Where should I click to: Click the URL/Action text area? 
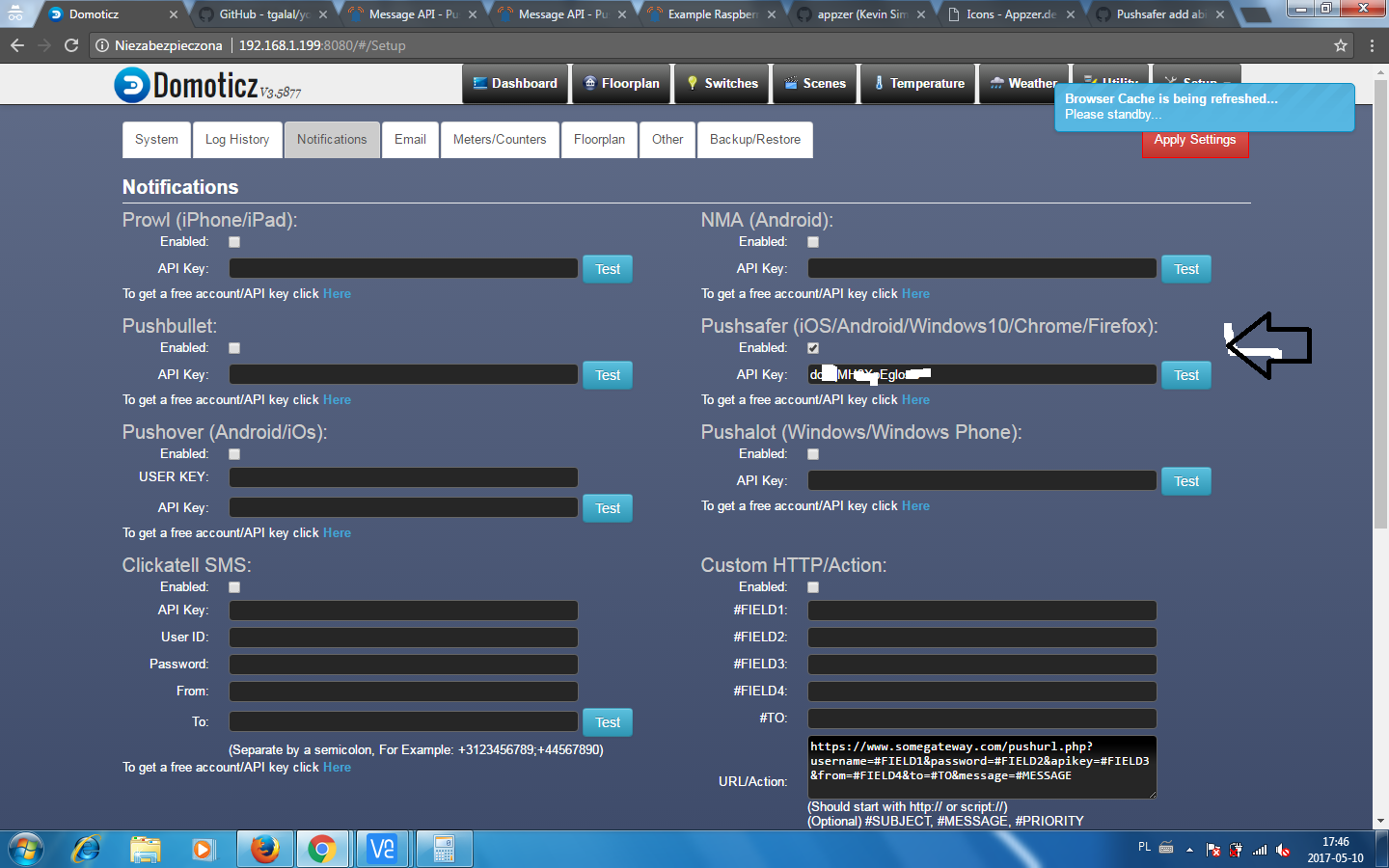point(982,767)
